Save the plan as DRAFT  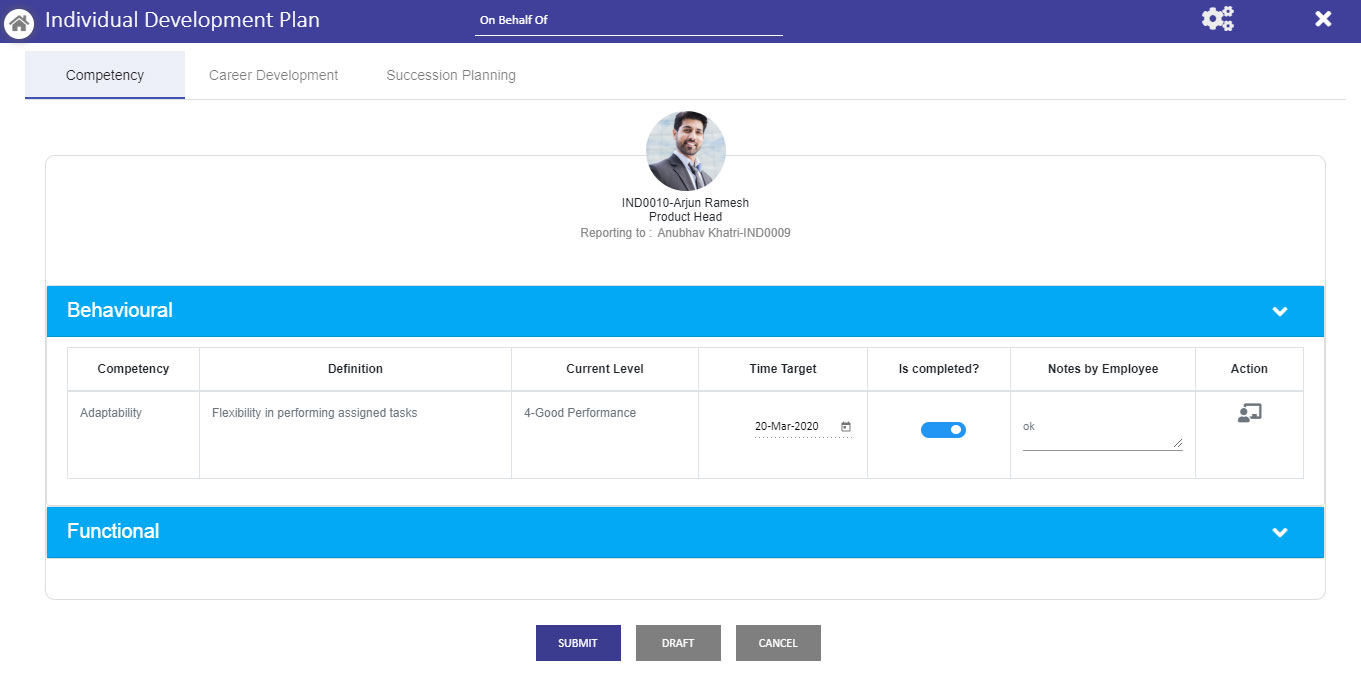click(678, 643)
